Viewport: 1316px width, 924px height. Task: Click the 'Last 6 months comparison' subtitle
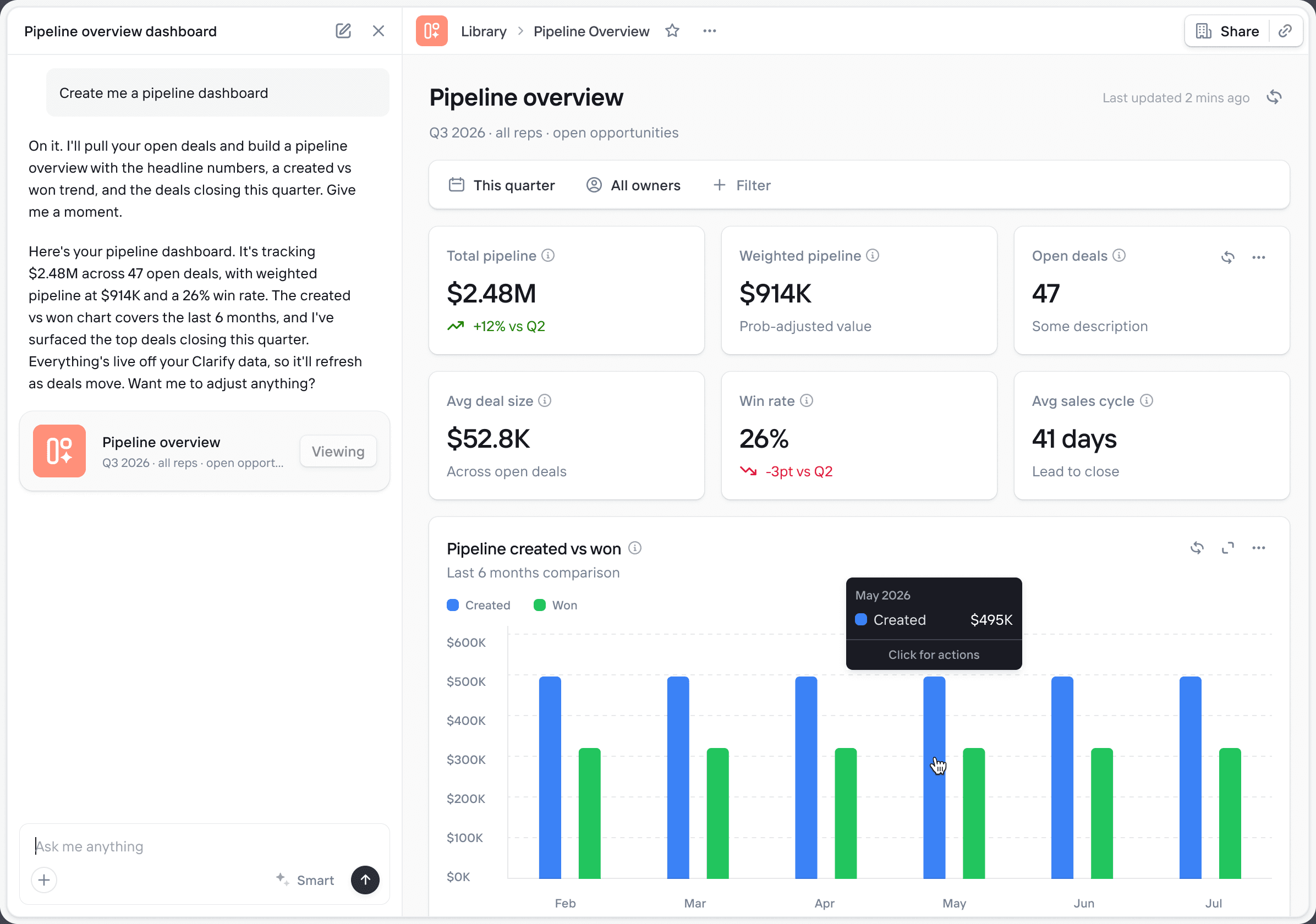click(x=533, y=573)
